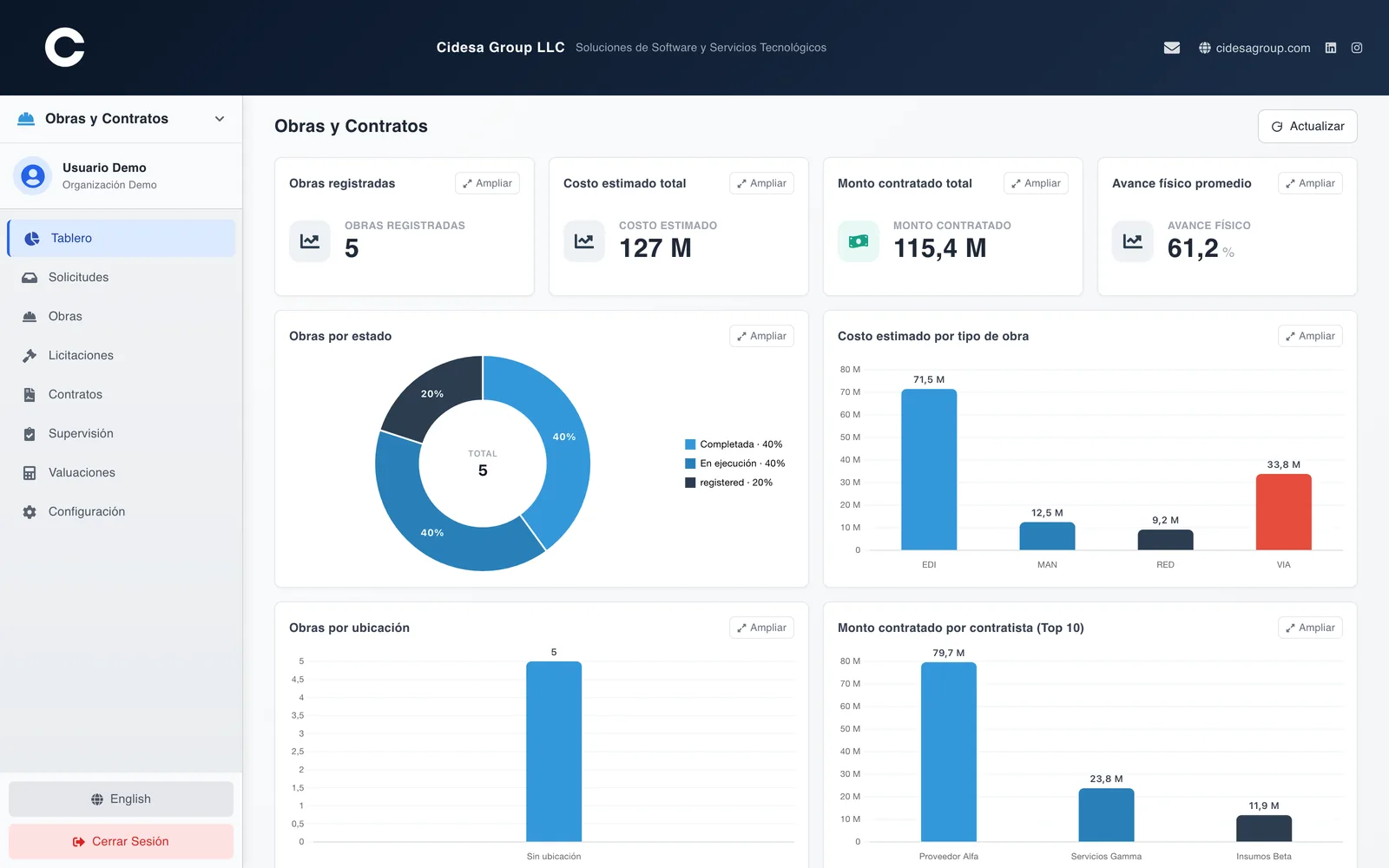Viewport: 1389px width, 868px height.
Task: Ampliar the Obras por ubicación chart
Action: (761, 628)
